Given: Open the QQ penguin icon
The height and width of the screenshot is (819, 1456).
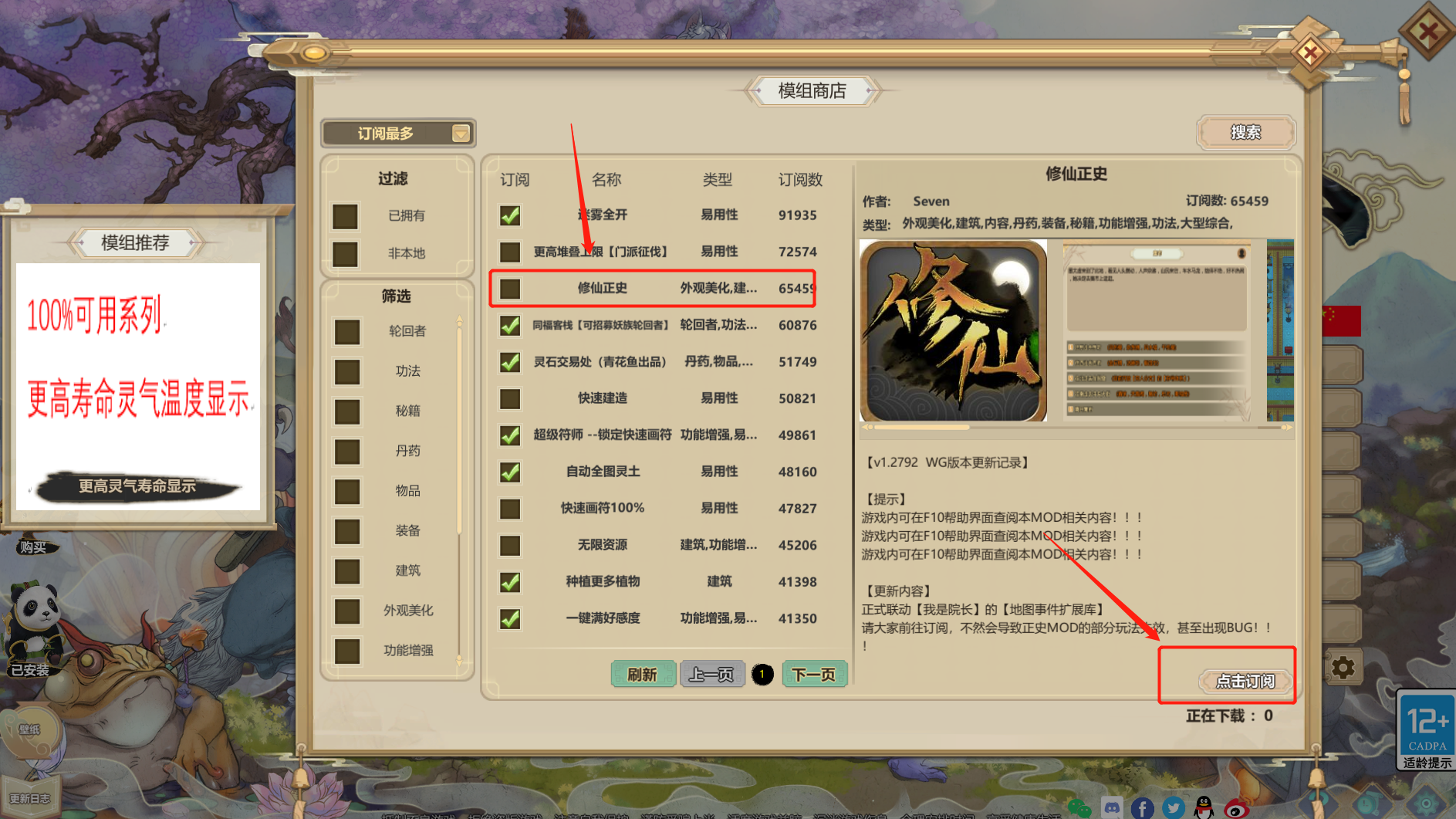Looking at the screenshot, I should pyautogui.click(x=1204, y=808).
